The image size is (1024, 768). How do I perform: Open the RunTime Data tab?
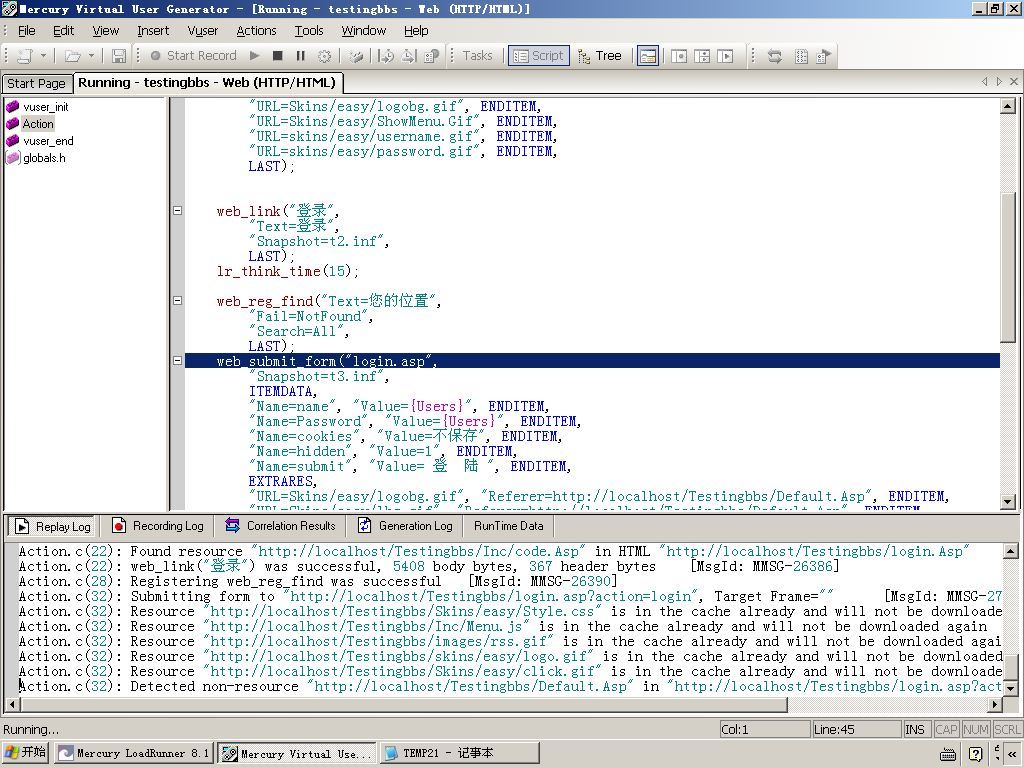[x=509, y=526]
